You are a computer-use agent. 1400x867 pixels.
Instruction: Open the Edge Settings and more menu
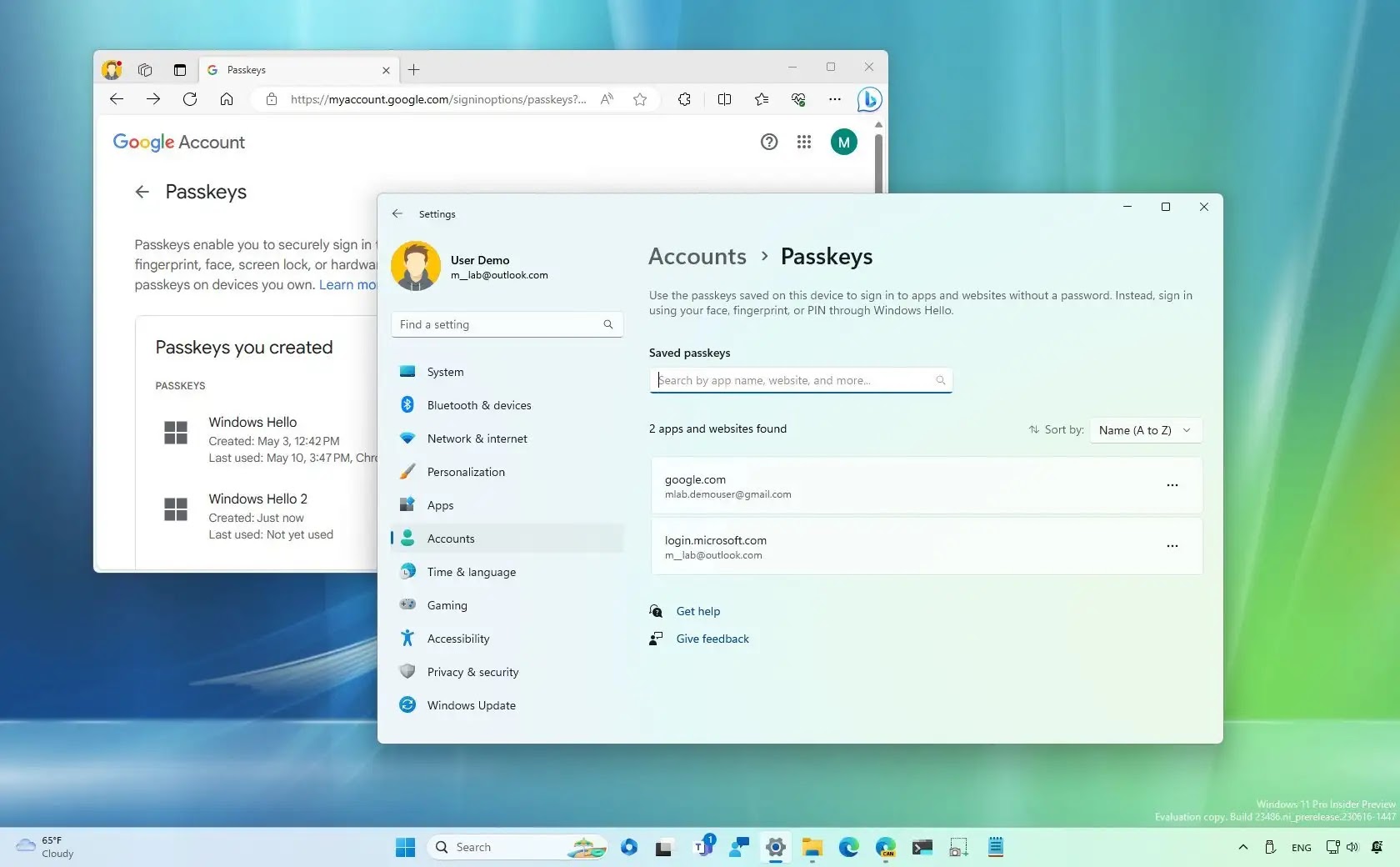[x=834, y=99]
